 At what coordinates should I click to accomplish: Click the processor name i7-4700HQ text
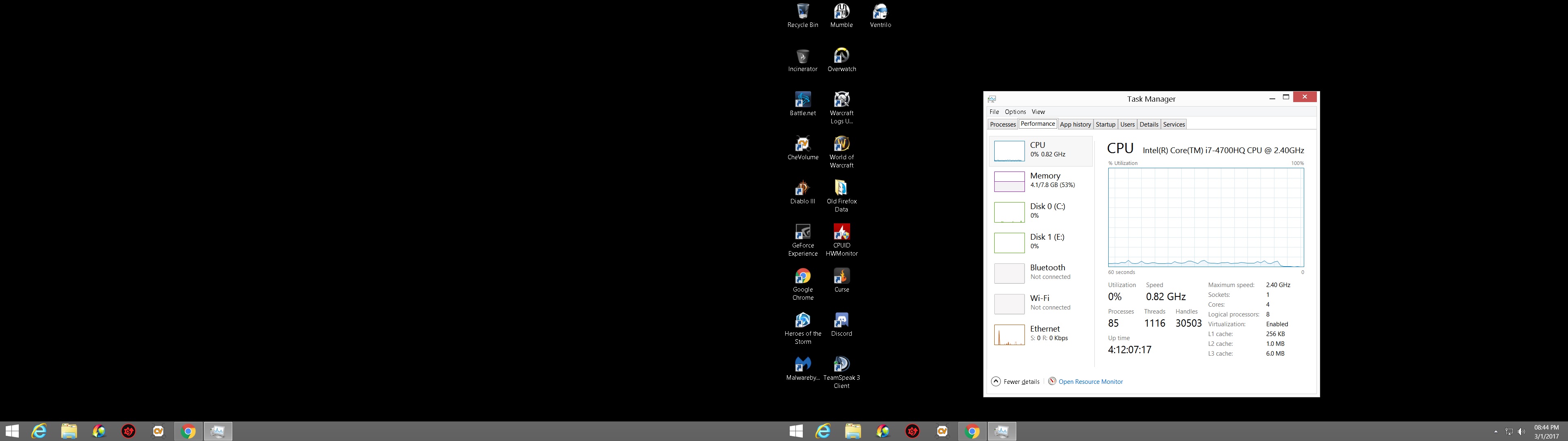coord(1223,150)
